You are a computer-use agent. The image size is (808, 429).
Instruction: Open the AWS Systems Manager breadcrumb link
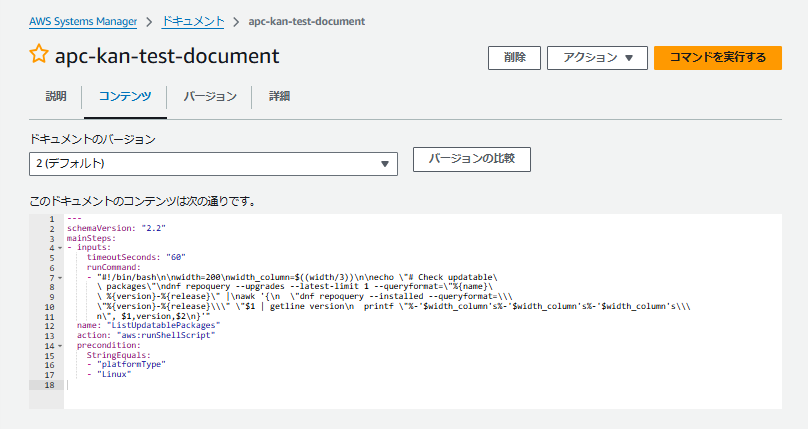click(83, 22)
